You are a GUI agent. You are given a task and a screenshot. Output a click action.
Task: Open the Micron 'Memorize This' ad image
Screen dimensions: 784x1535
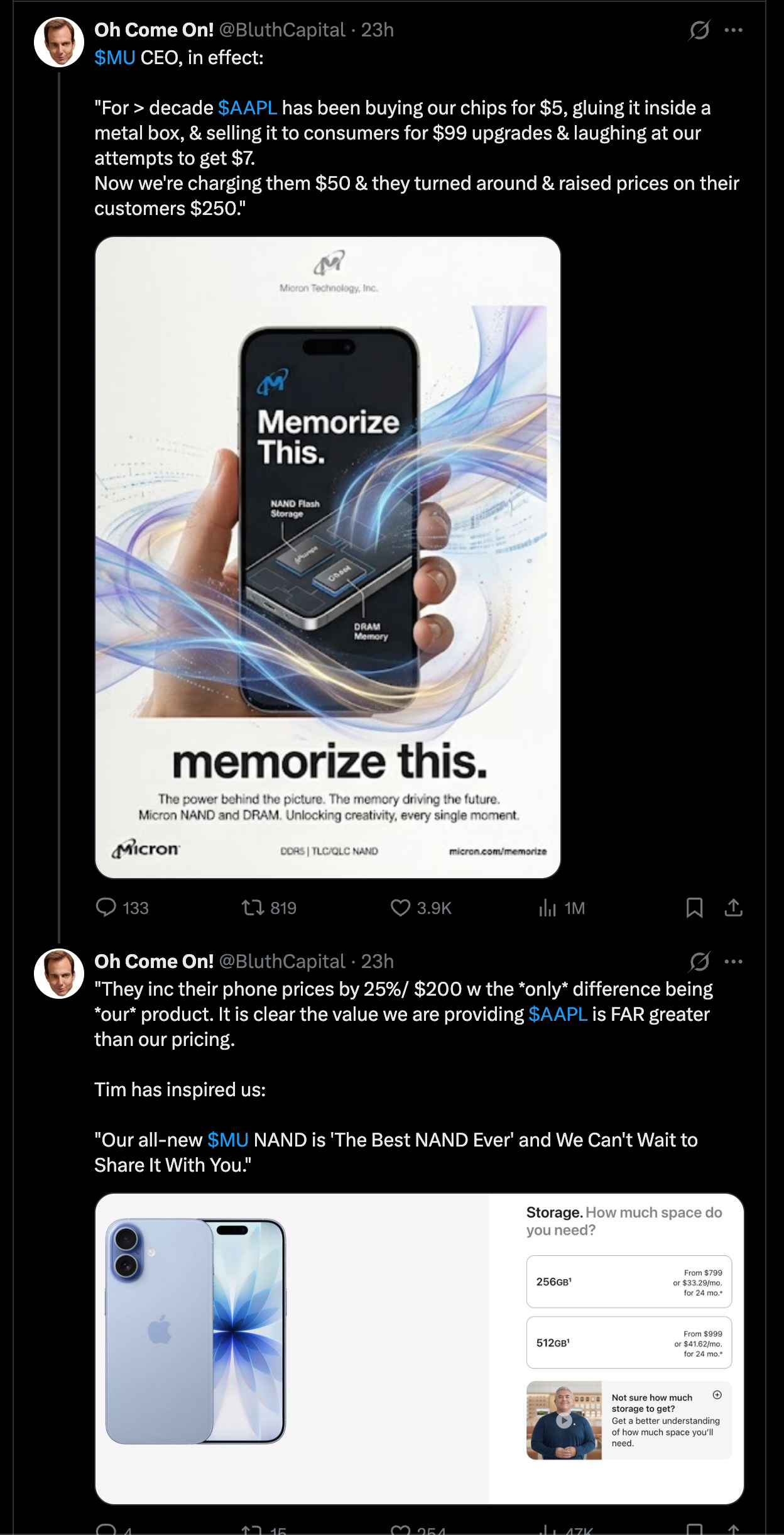pos(327,558)
